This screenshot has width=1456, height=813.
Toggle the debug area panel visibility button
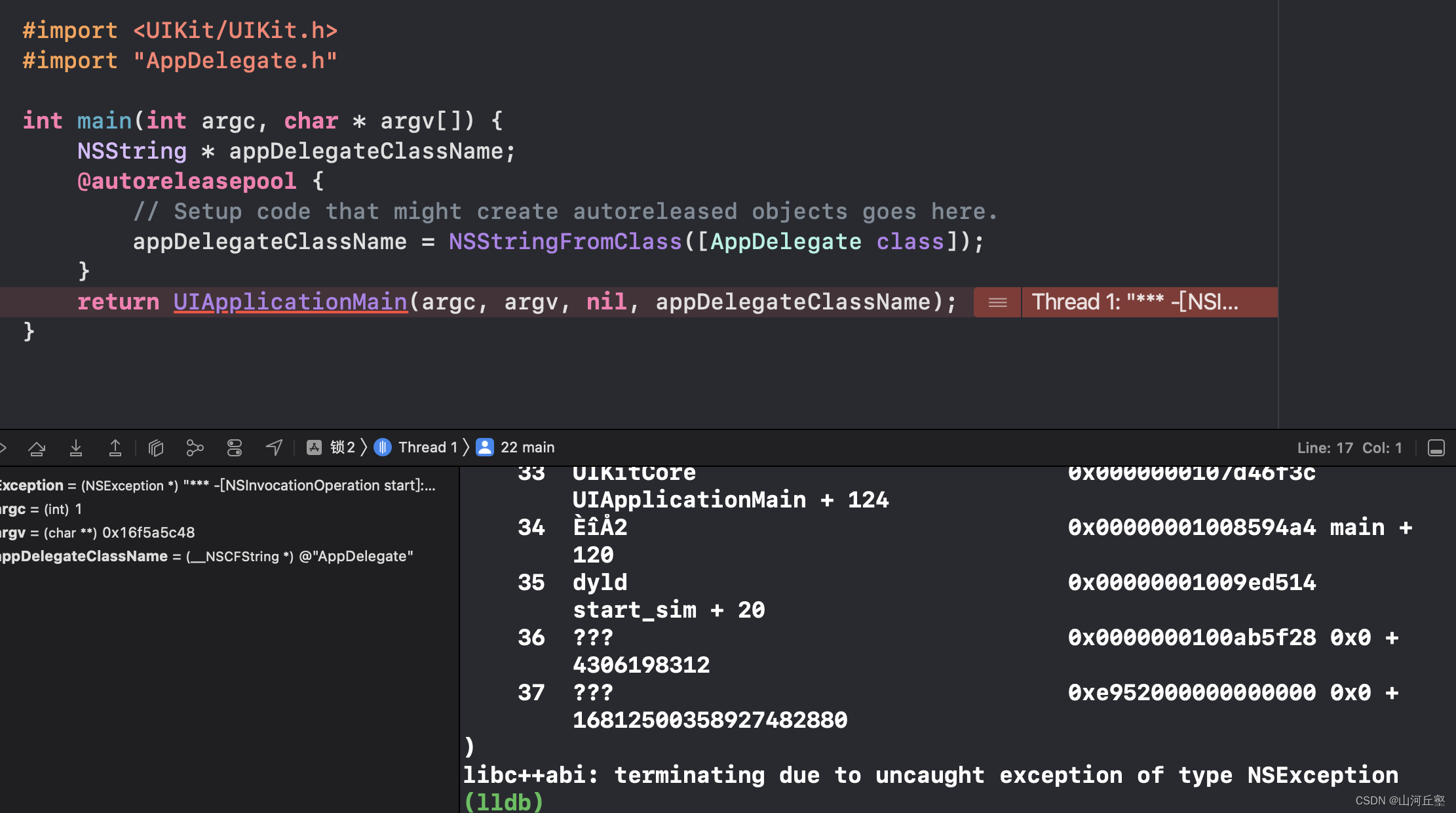(1436, 448)
